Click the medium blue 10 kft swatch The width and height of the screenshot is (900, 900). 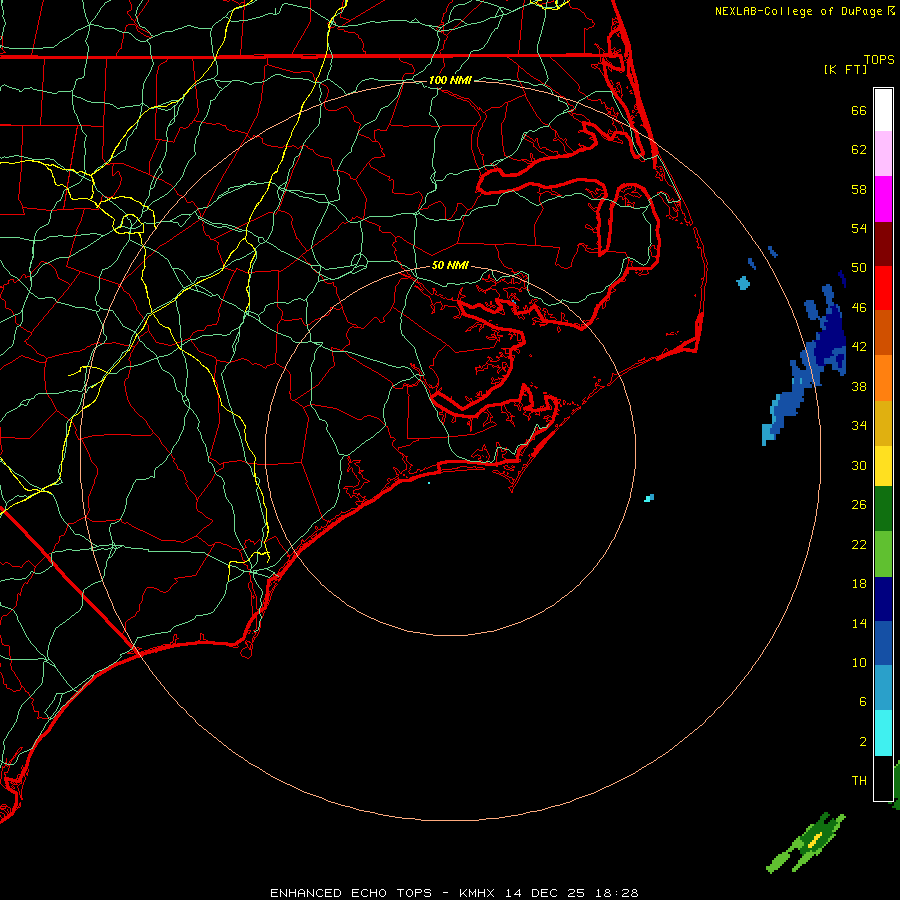point(883,643)
